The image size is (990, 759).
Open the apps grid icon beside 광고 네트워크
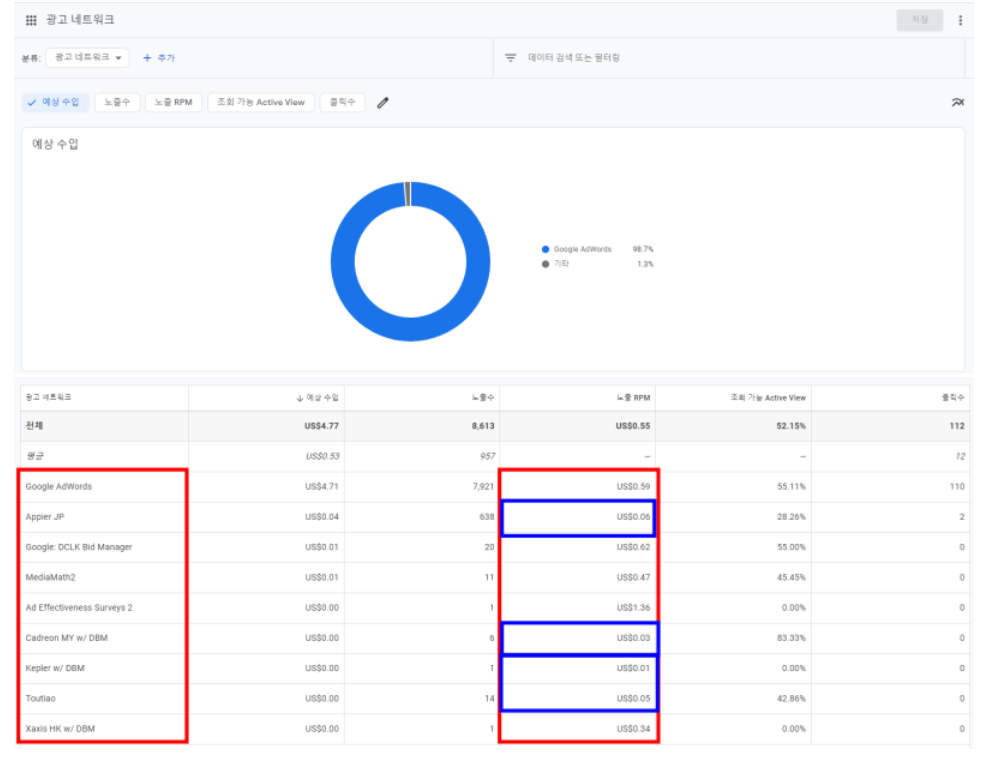click(31, 20)
